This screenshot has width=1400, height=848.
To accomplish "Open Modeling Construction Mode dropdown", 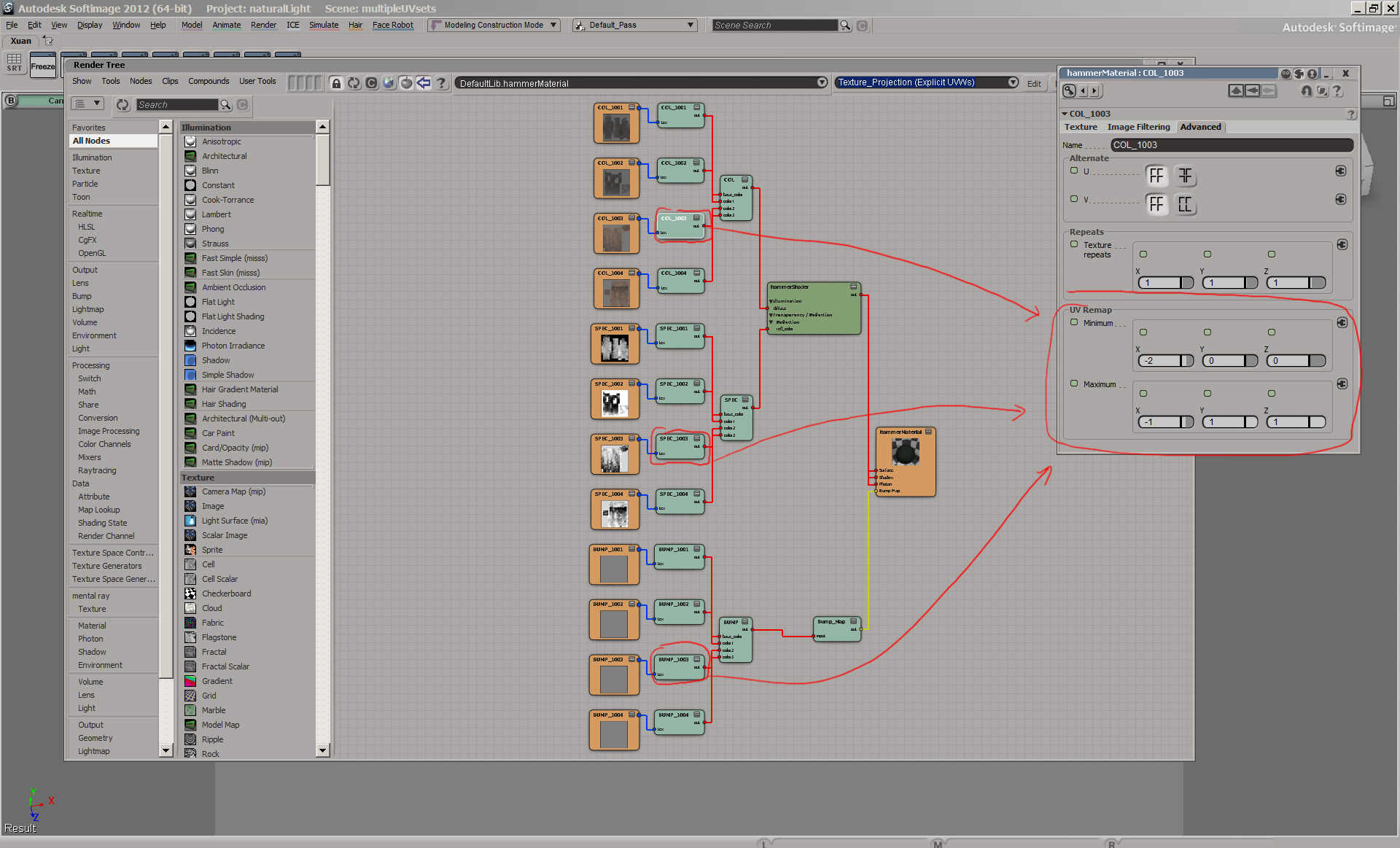I will (x=553, y=25).
